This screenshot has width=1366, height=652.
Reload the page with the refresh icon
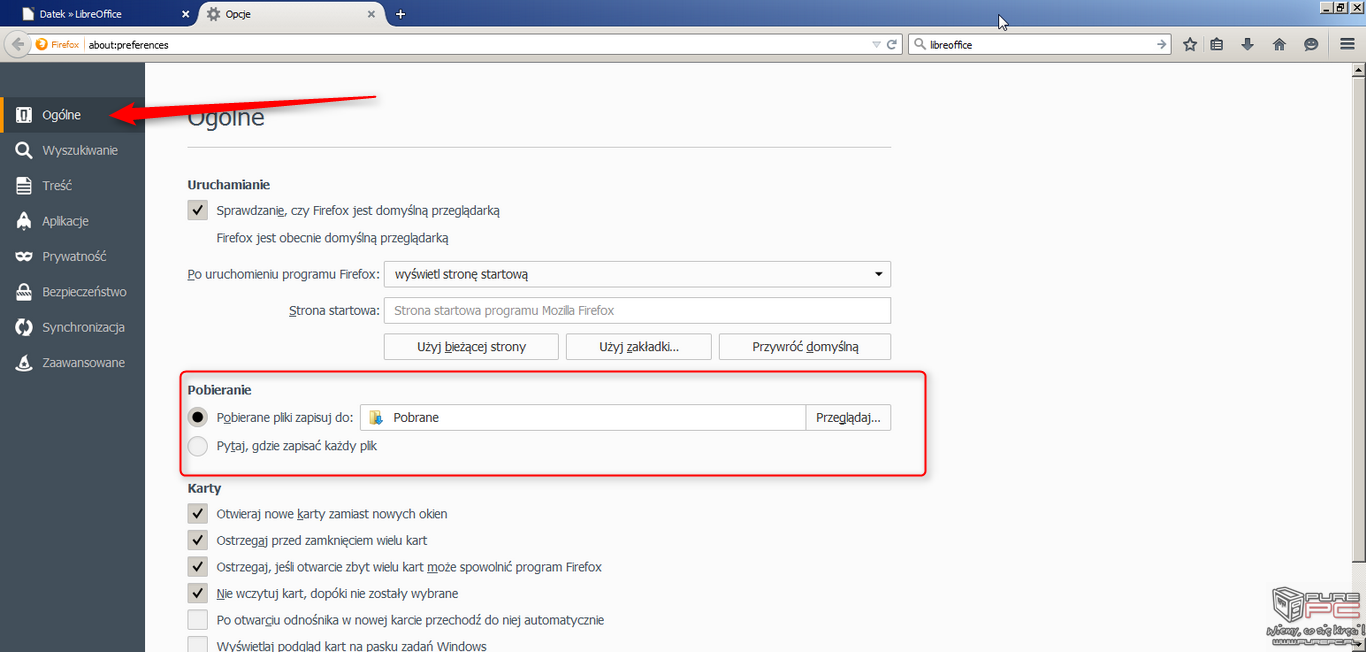point(893,45)
